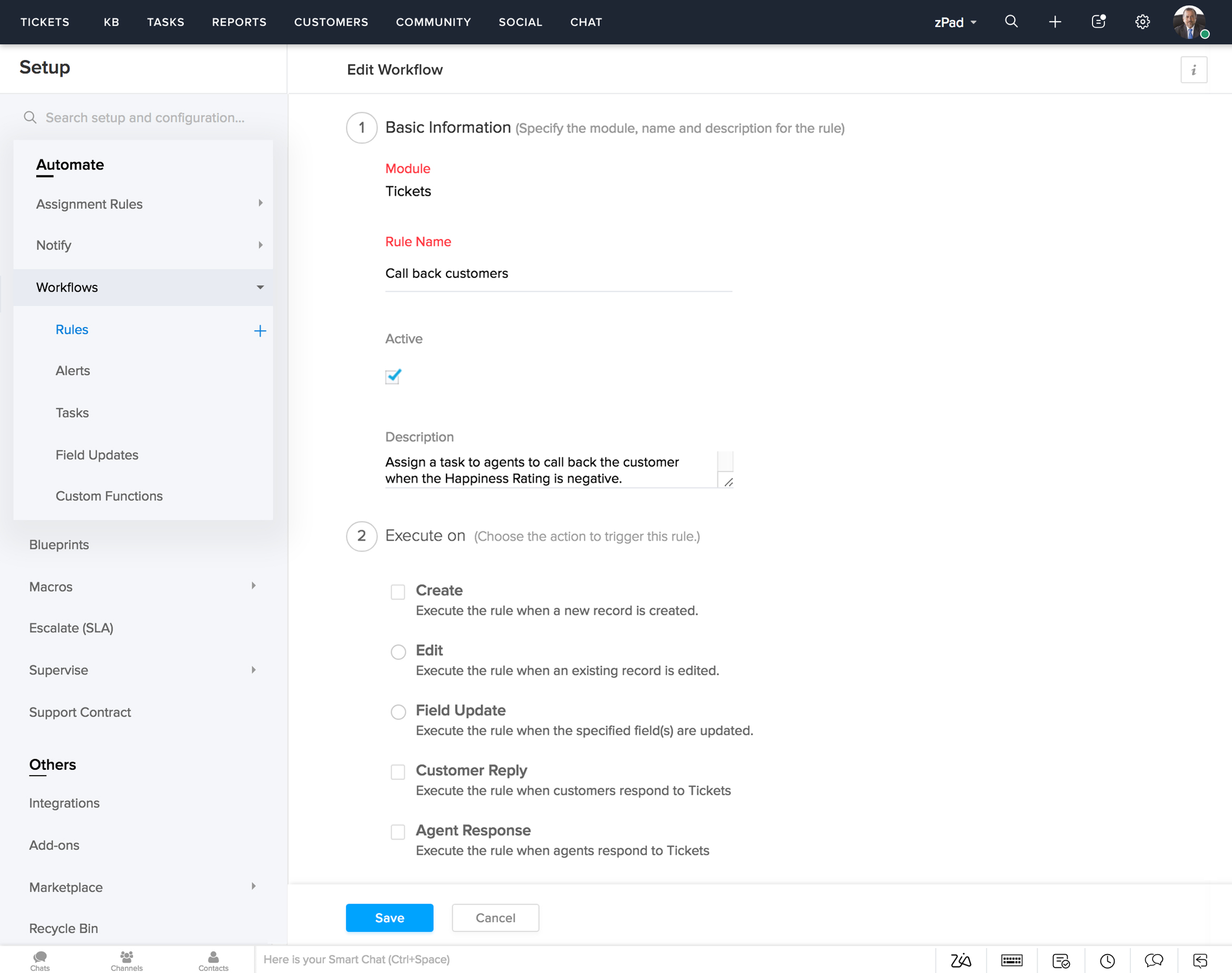The height and width of the screenshot is (973, 1232).
Task: Click the notifications/activity icon
Action: pyautogui.click(x=1097, y=22)
